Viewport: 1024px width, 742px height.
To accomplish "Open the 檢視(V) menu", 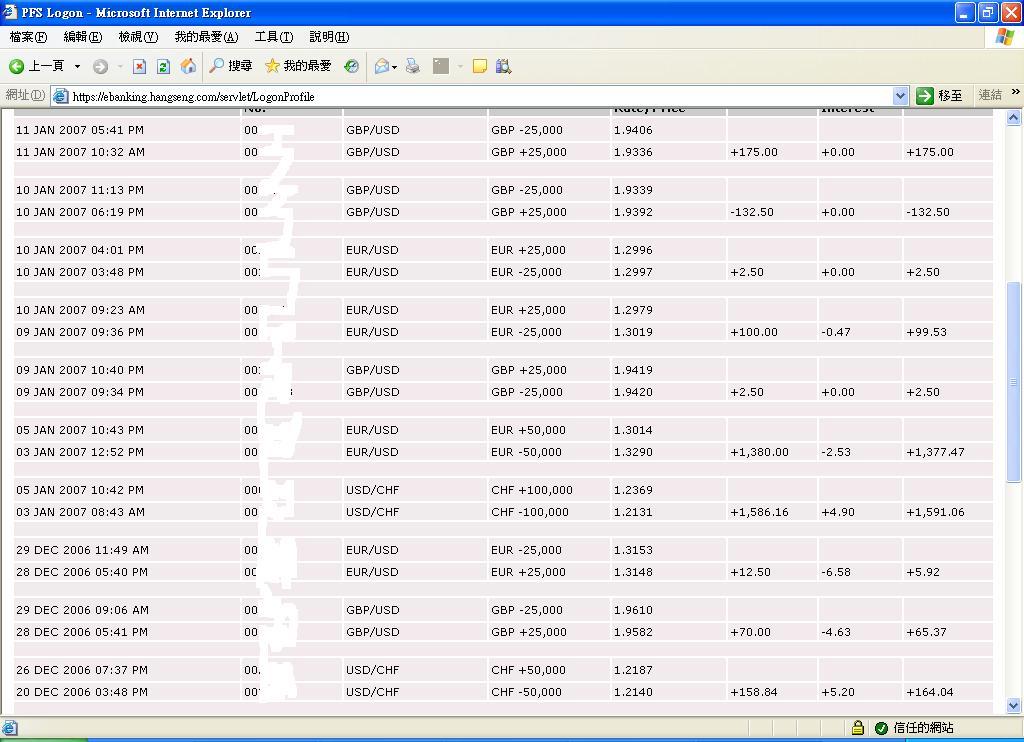I will (x=138, y=37).
